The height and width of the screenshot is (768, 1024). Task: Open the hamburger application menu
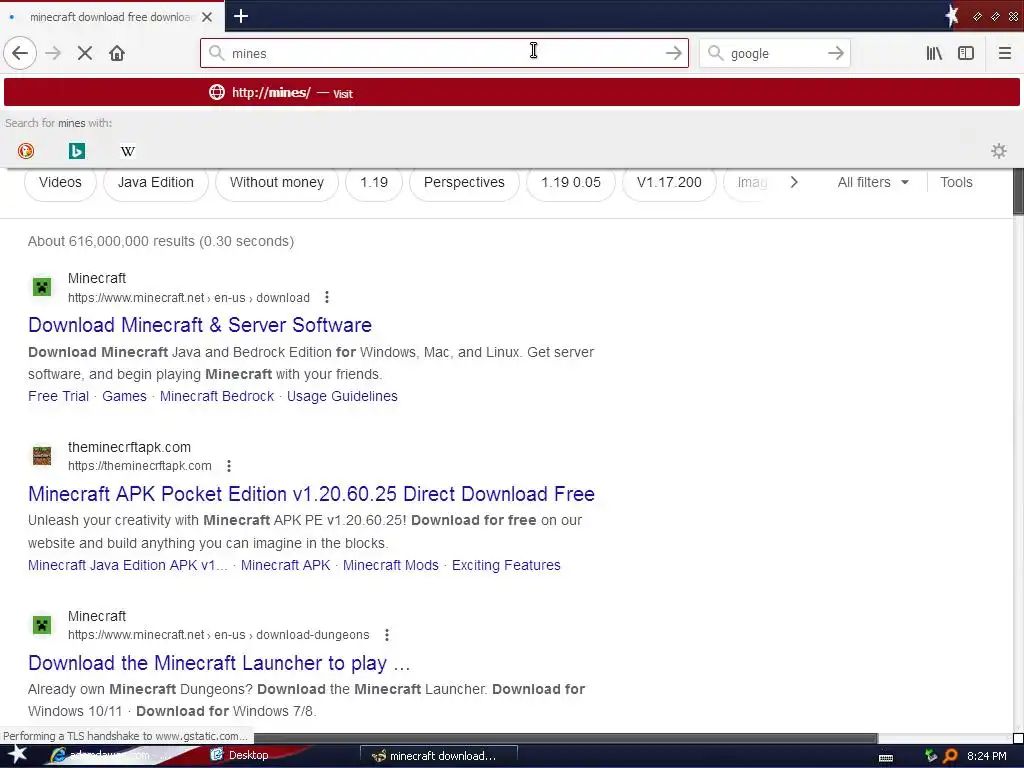pos(1005,54)
